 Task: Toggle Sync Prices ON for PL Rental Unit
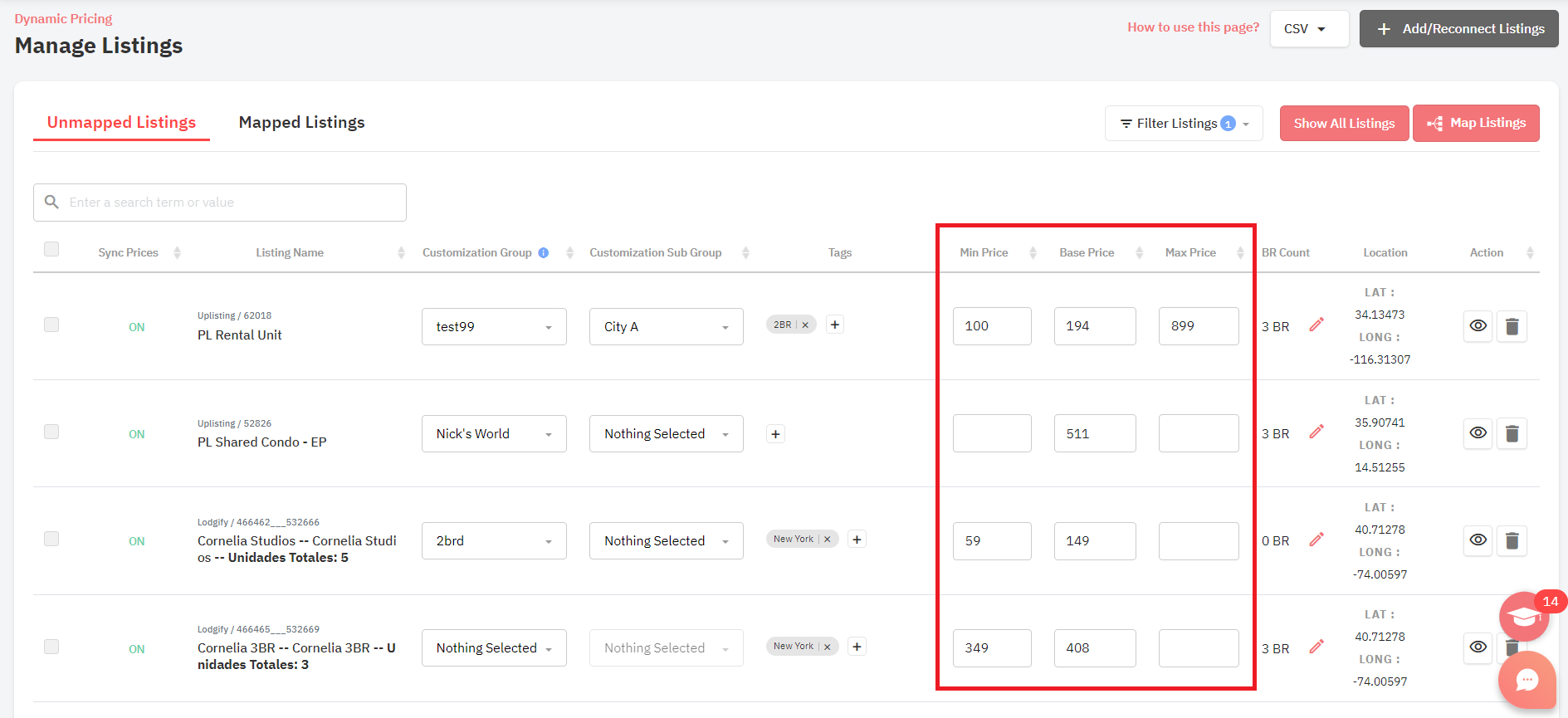pyautogui.click(x=136, y=327)
